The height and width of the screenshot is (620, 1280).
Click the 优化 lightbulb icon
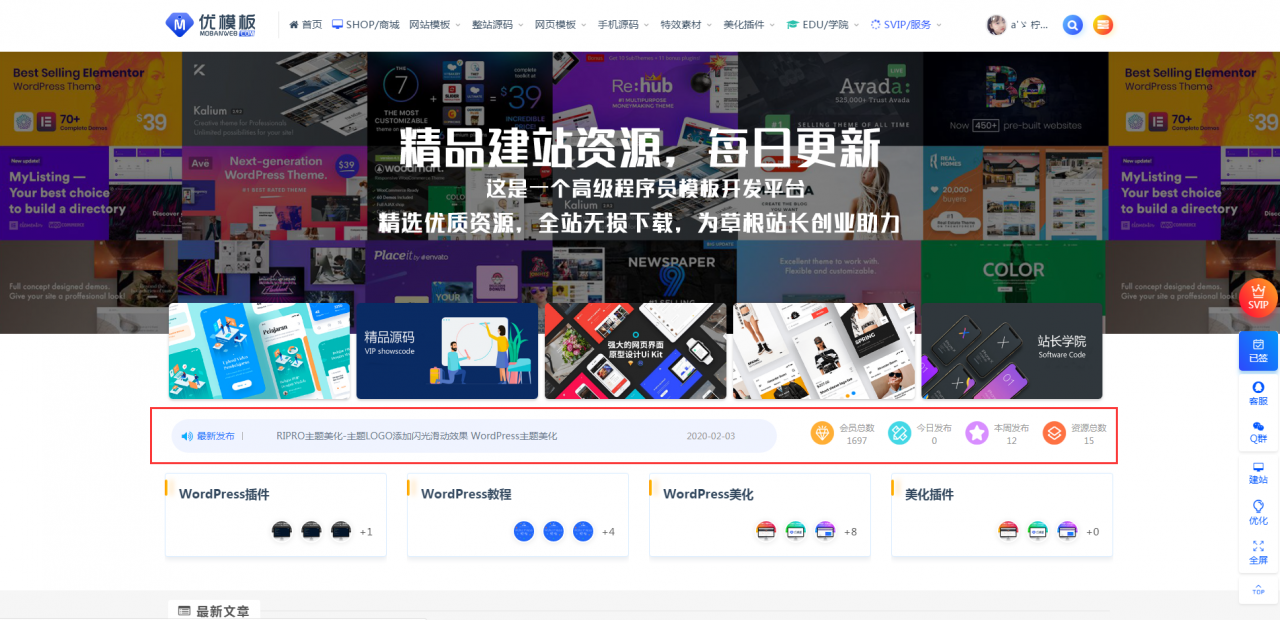click(1258, 513)
